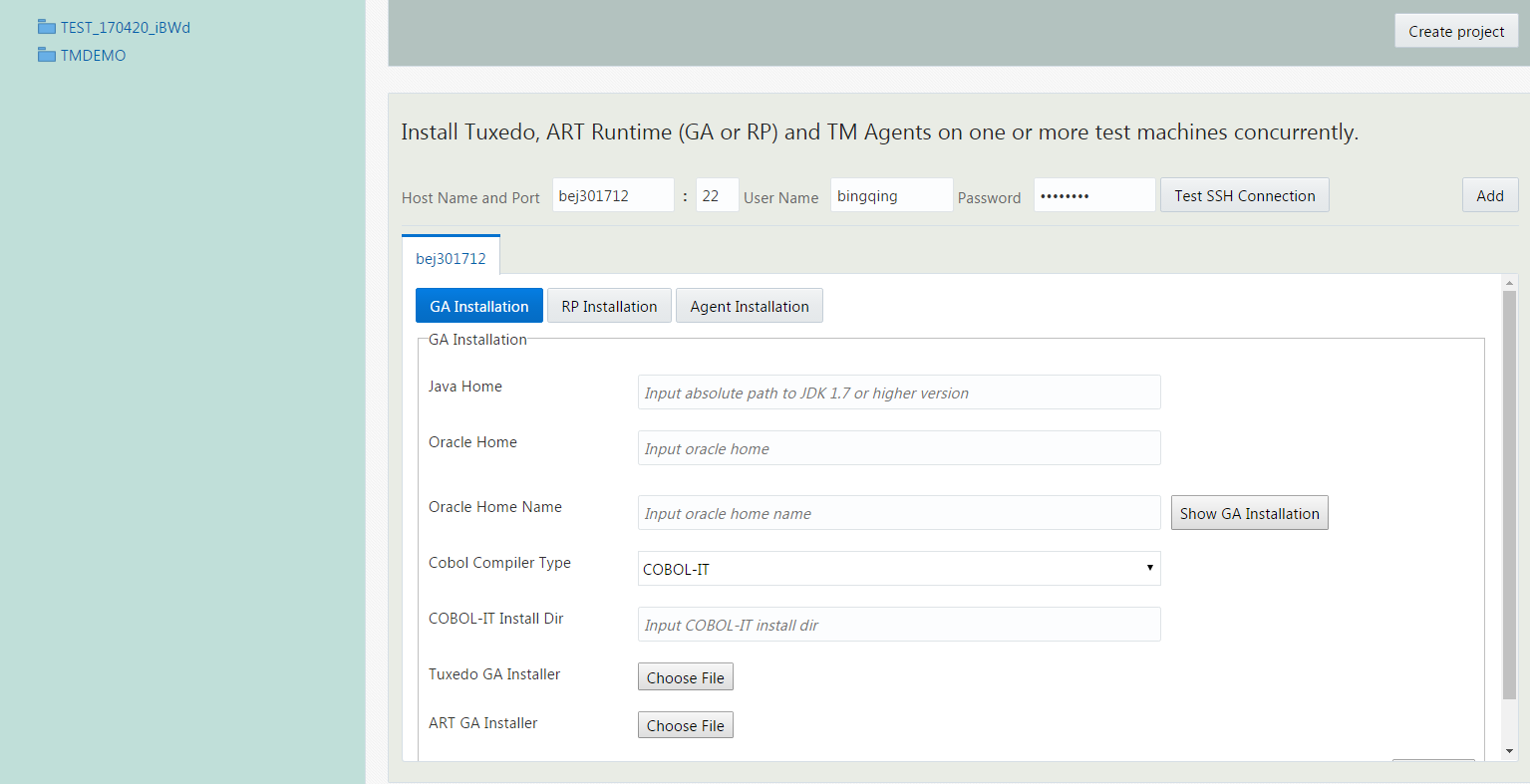Screen dimensions: 1530x784
Task: Click the Install Tuxedo heading text
Action: (879, 132)
